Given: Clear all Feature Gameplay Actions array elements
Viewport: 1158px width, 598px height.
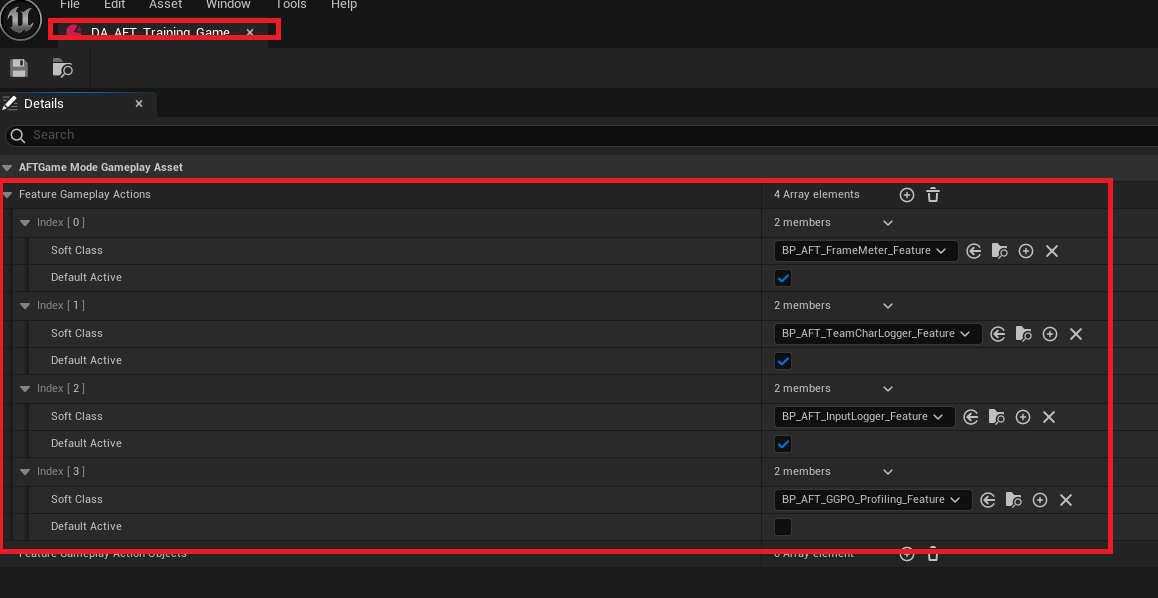Looking at the screenshot, I should [932, 194].
